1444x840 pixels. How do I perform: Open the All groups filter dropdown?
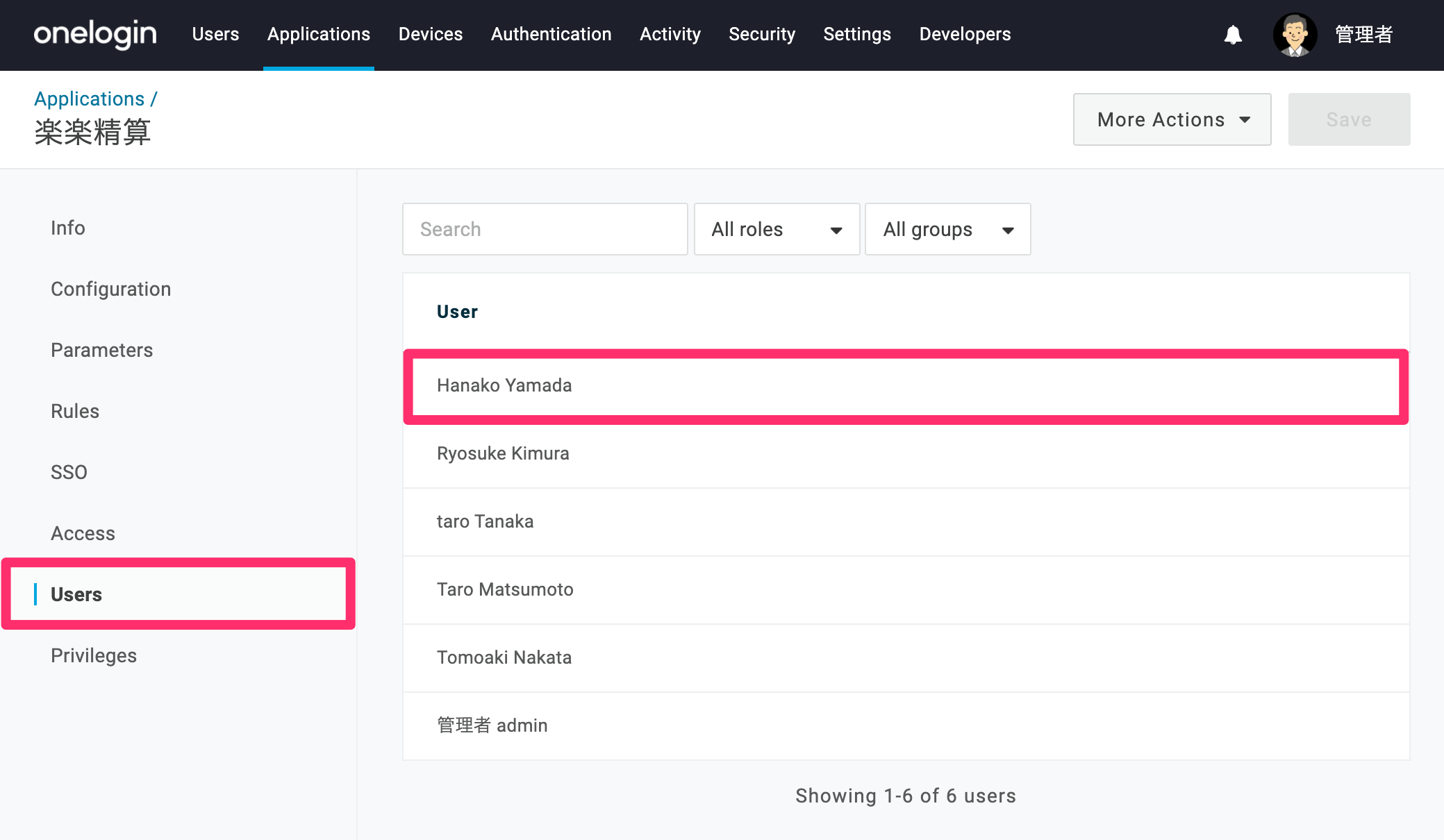[x=948, y=229]
